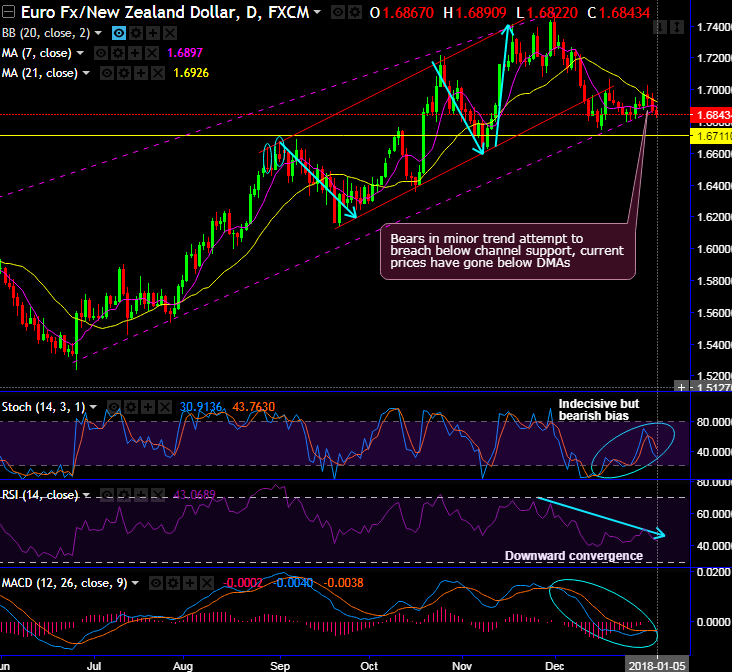This screenshot has width=732, height=672.
Task: Click the MA (21, close) label
Action: click(x=40, y=73)
